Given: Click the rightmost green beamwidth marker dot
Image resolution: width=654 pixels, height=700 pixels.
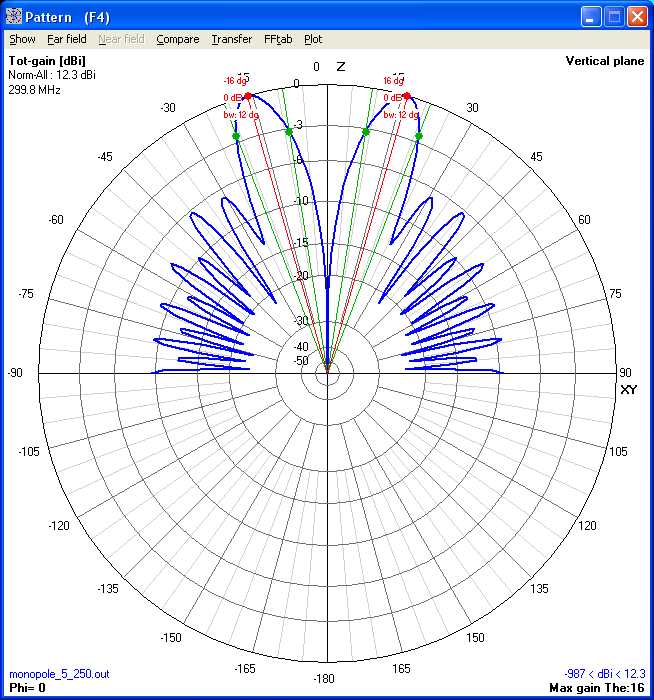Looking at the screenshot, I should tap(418, 136).
